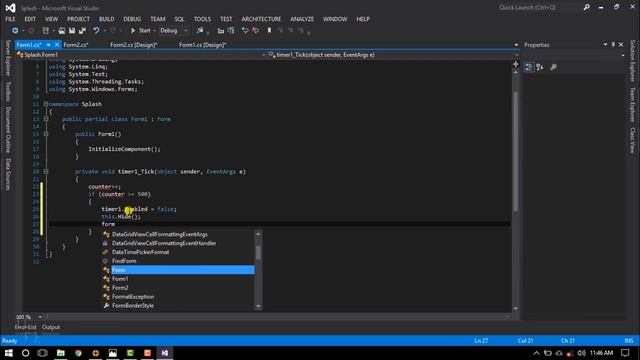
Task: Select FormatException in IntelliSense list
Action: click(178, 297)
